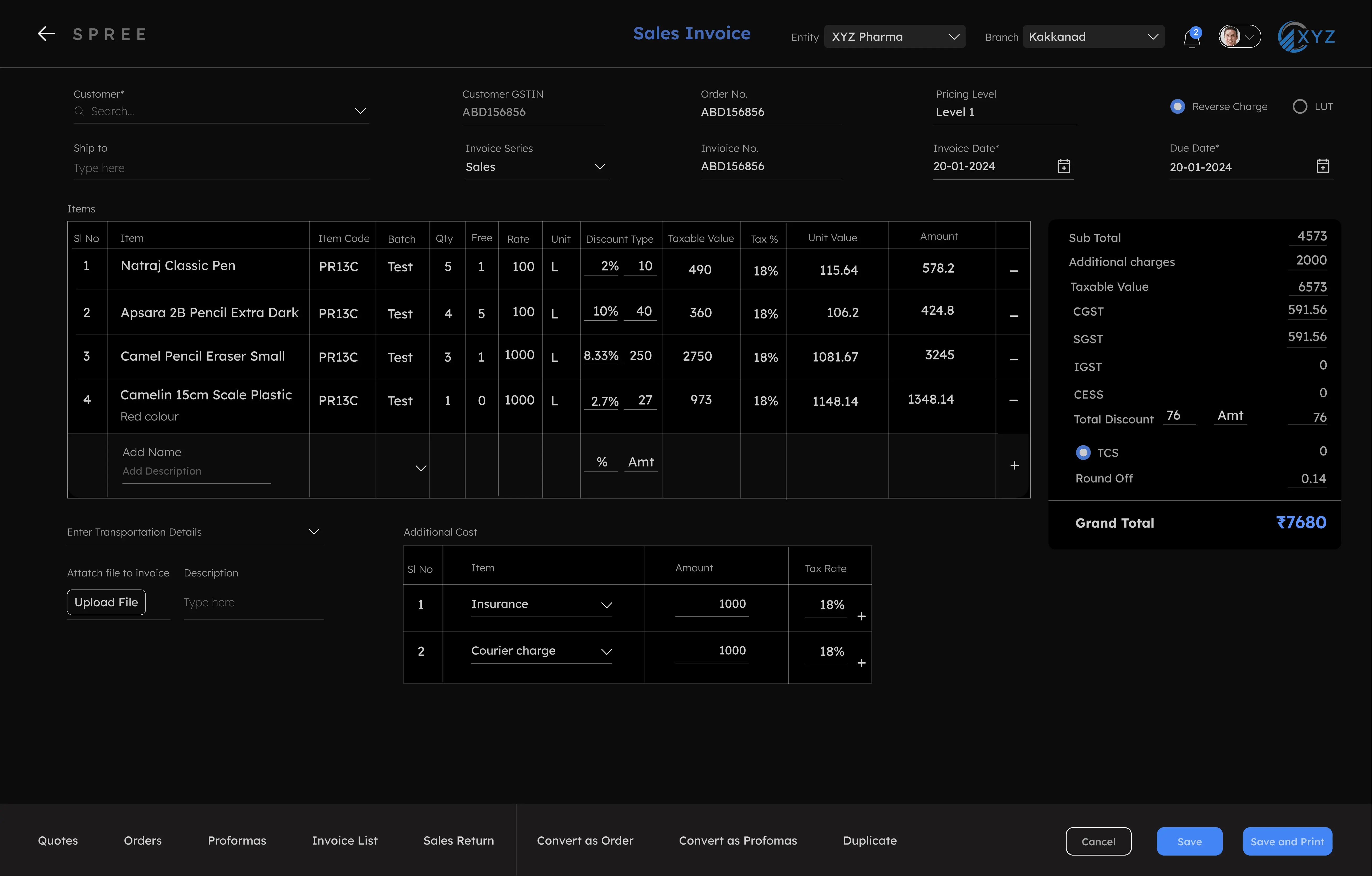Viewport: 1372px width, 876px height.
Task: Click the back arrow next to SPREE
Action: (46, 34)
